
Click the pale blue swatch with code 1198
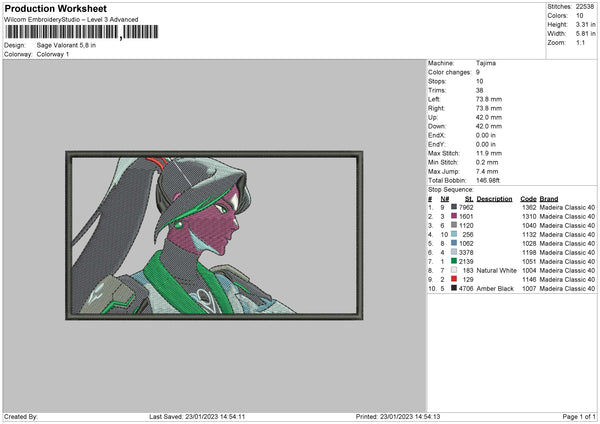(x=454, y=252)
